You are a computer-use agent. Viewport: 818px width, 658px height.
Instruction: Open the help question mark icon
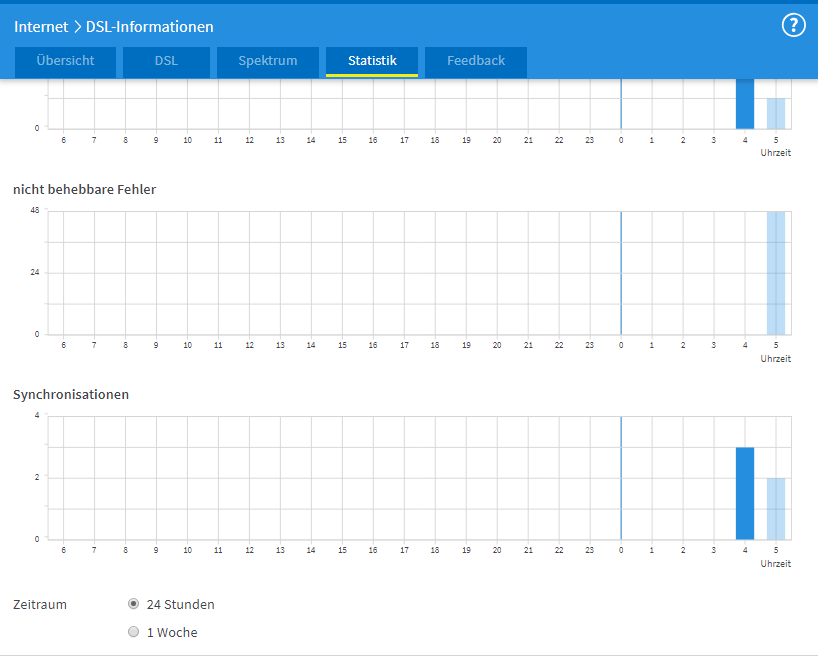point(793,26)
